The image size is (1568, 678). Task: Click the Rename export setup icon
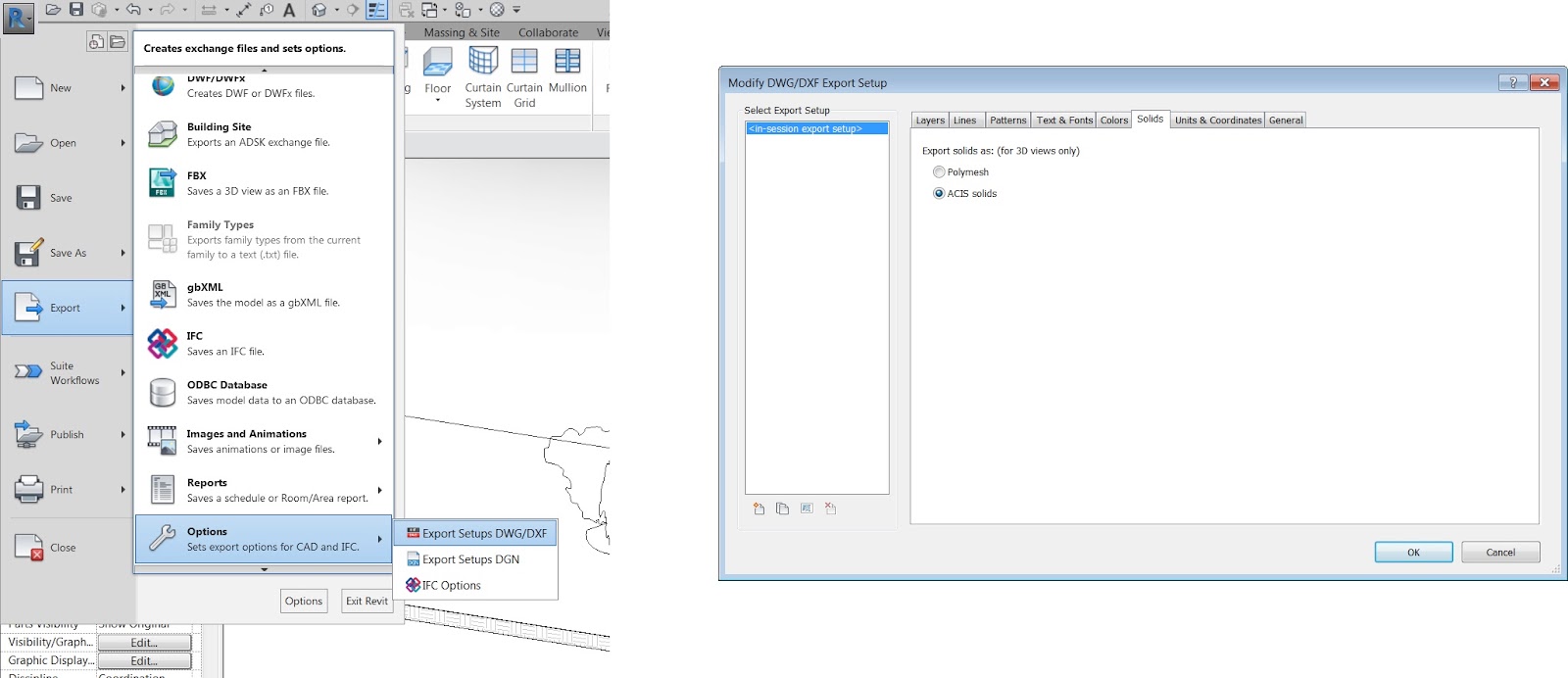coord(807,508)
